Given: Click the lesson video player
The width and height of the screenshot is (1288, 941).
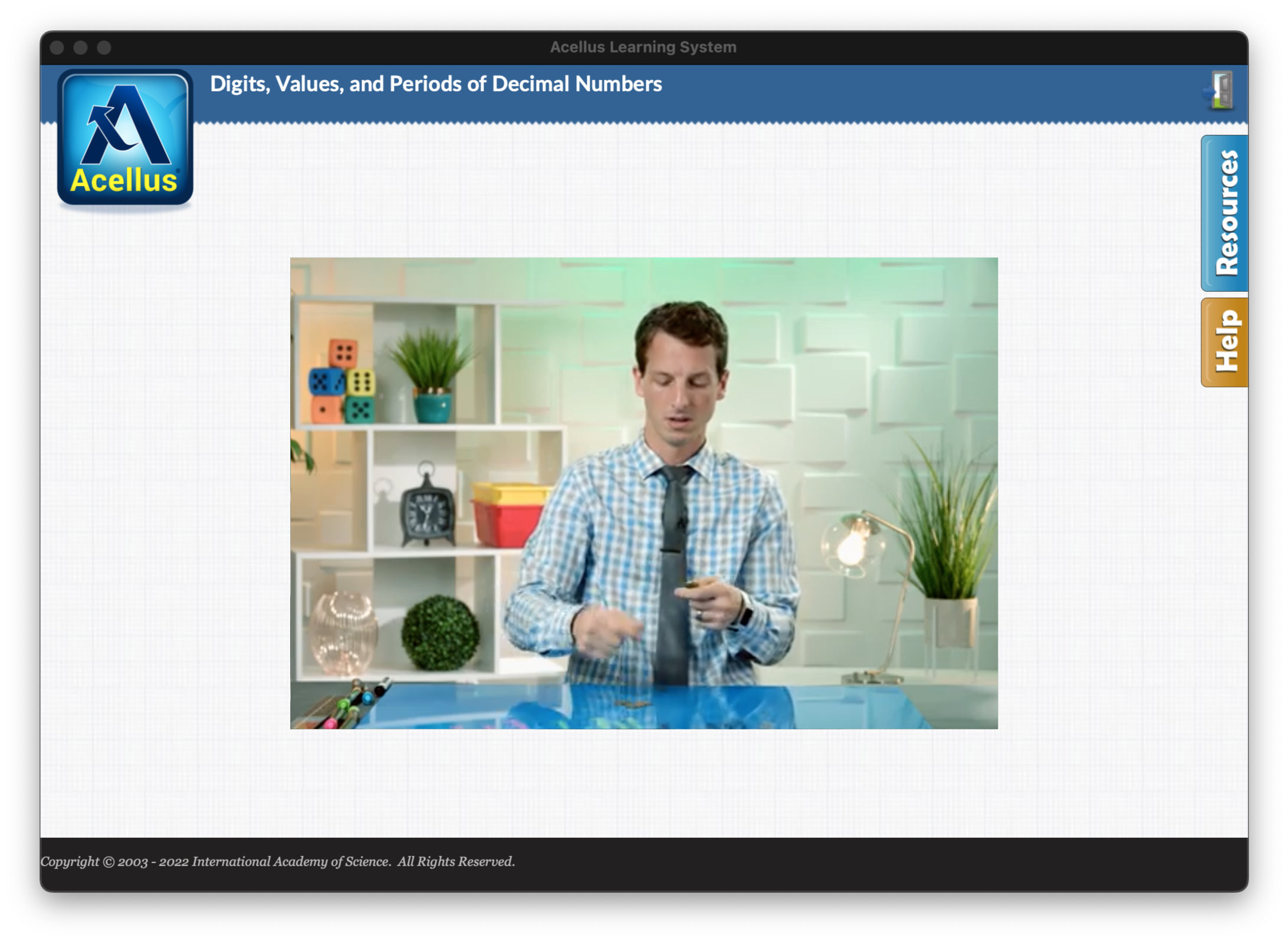Looking at the screenshot, I should [644, 493].
